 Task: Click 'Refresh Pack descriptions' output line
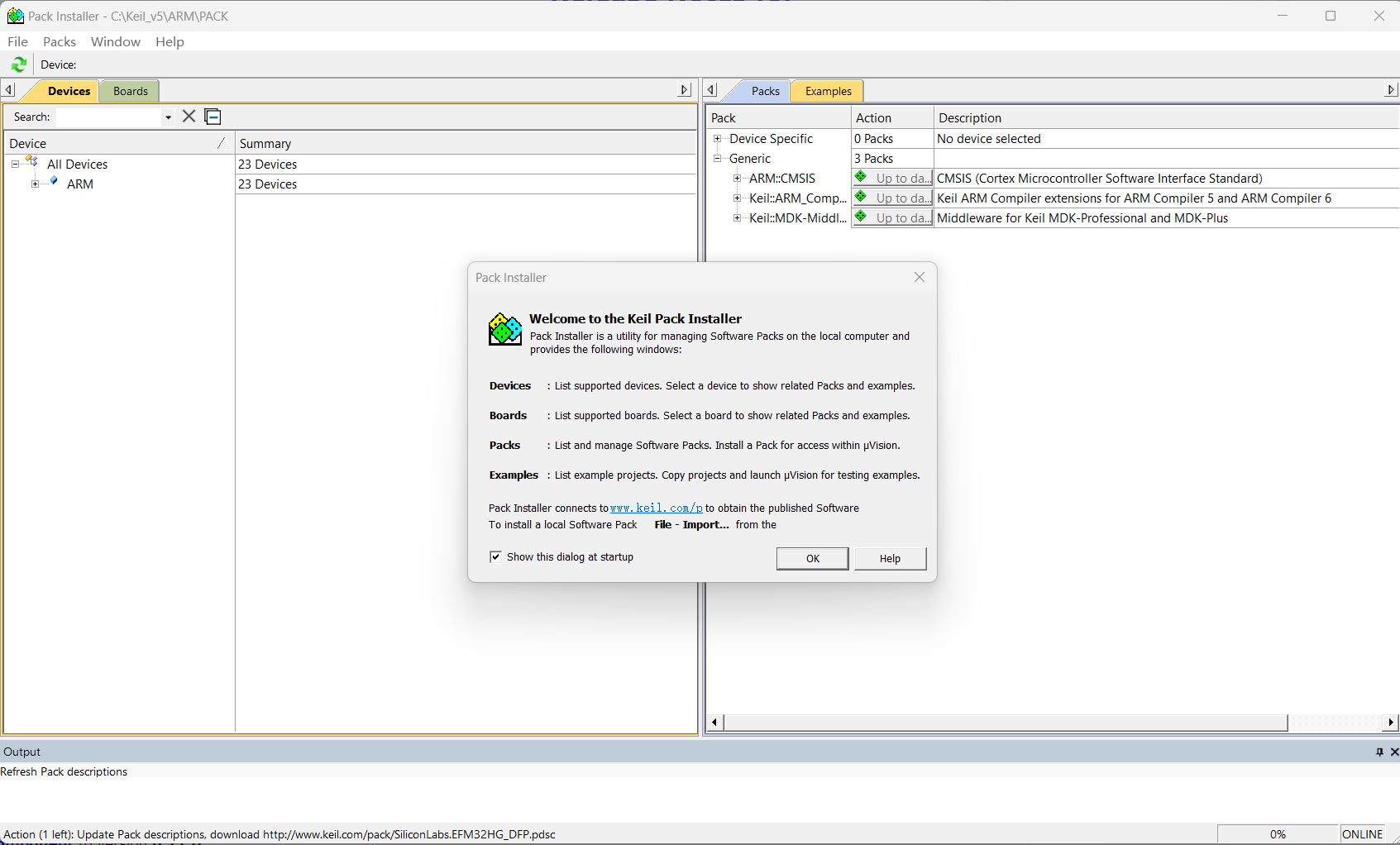[x=64, y=771]
